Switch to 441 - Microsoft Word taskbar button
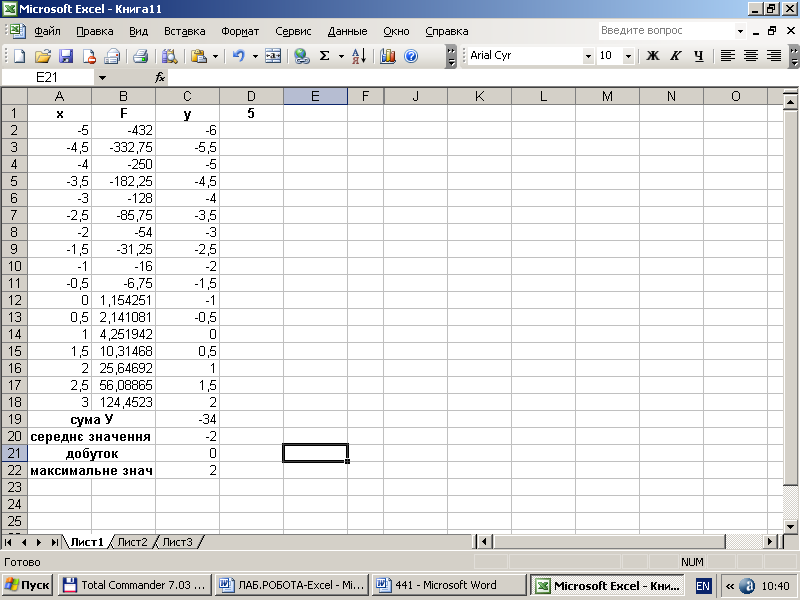This screenshot has width=800, height=600. [449, 585]
